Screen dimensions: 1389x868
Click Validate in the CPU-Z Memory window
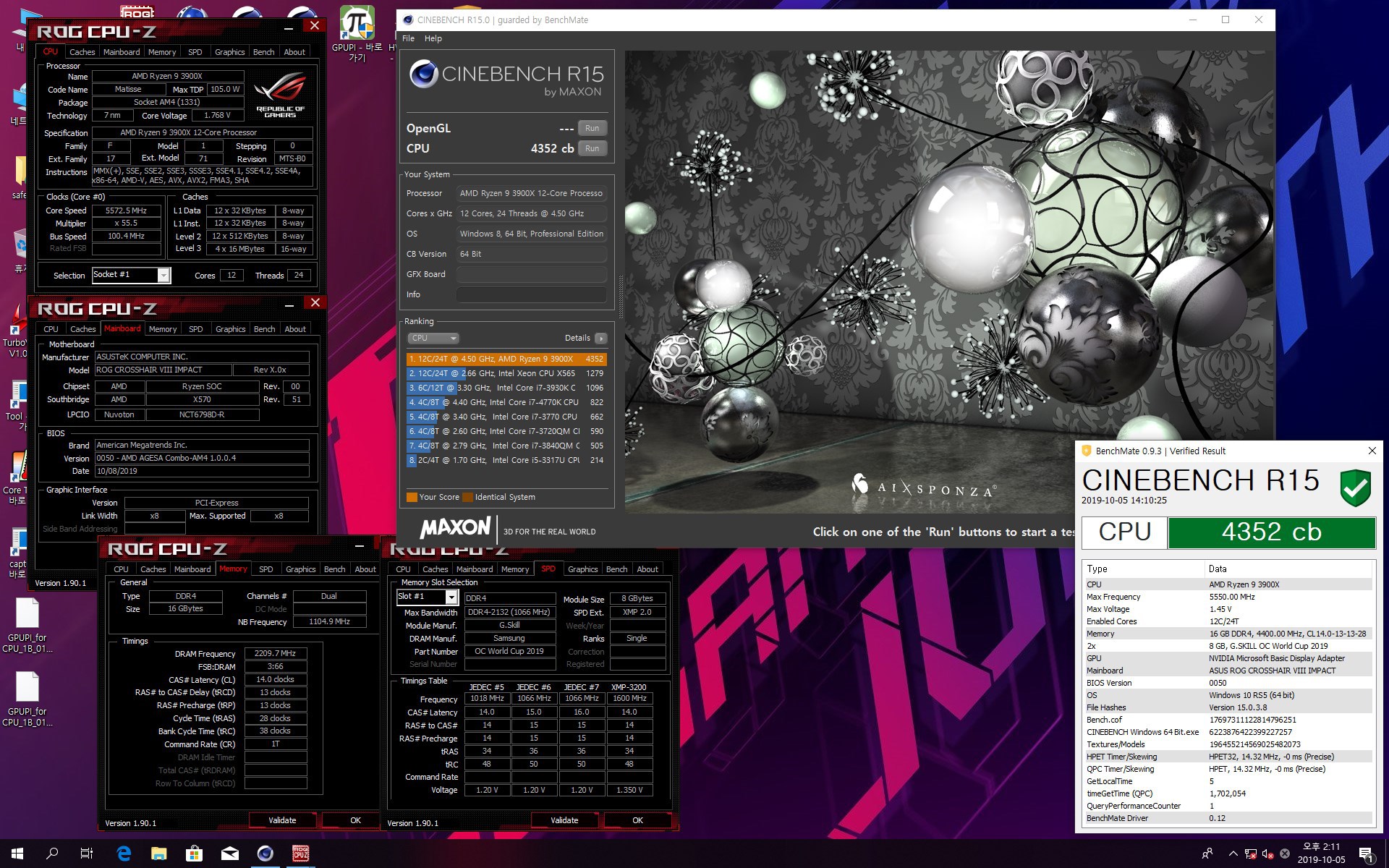(x=282, y=820)
